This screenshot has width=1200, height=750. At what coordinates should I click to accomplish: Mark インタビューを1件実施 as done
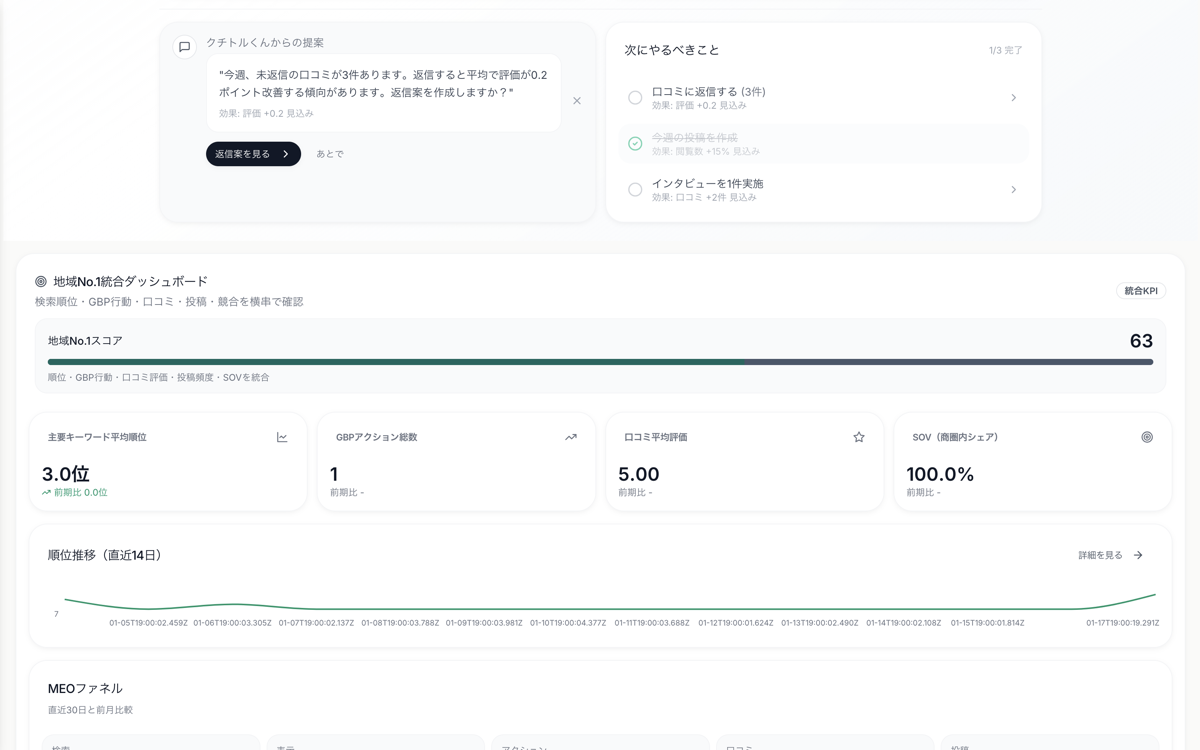pos(635,189)
